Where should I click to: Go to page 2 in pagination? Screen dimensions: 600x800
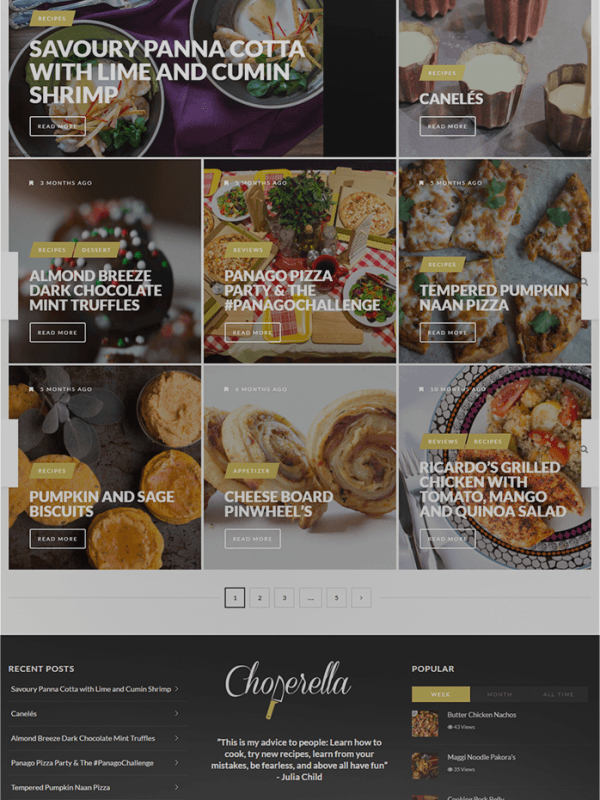(x=260, y=597)
